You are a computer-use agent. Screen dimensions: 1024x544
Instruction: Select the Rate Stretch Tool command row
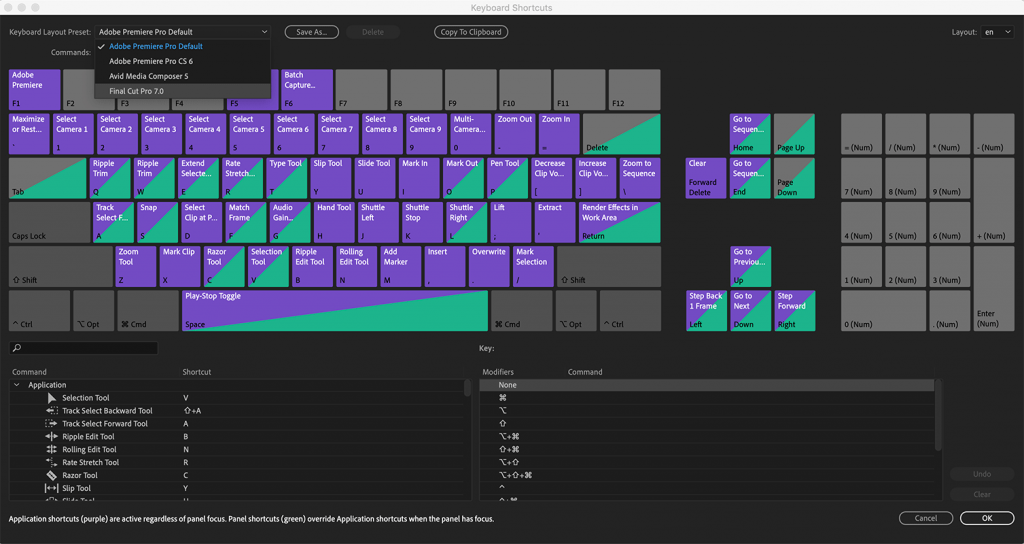235,462
